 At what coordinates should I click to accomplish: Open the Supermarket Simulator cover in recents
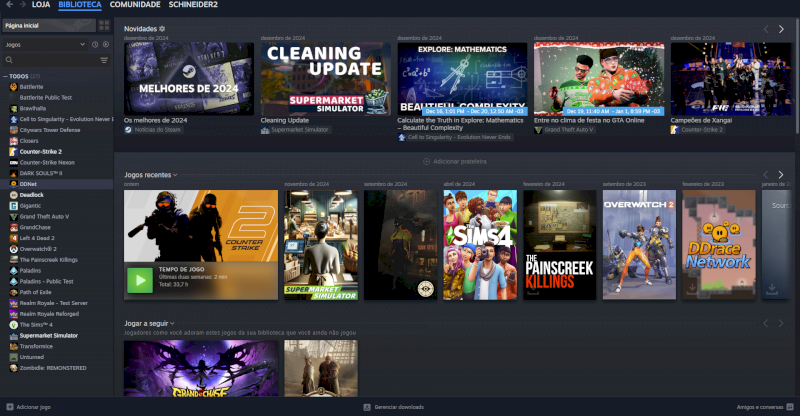coord(321,245)
